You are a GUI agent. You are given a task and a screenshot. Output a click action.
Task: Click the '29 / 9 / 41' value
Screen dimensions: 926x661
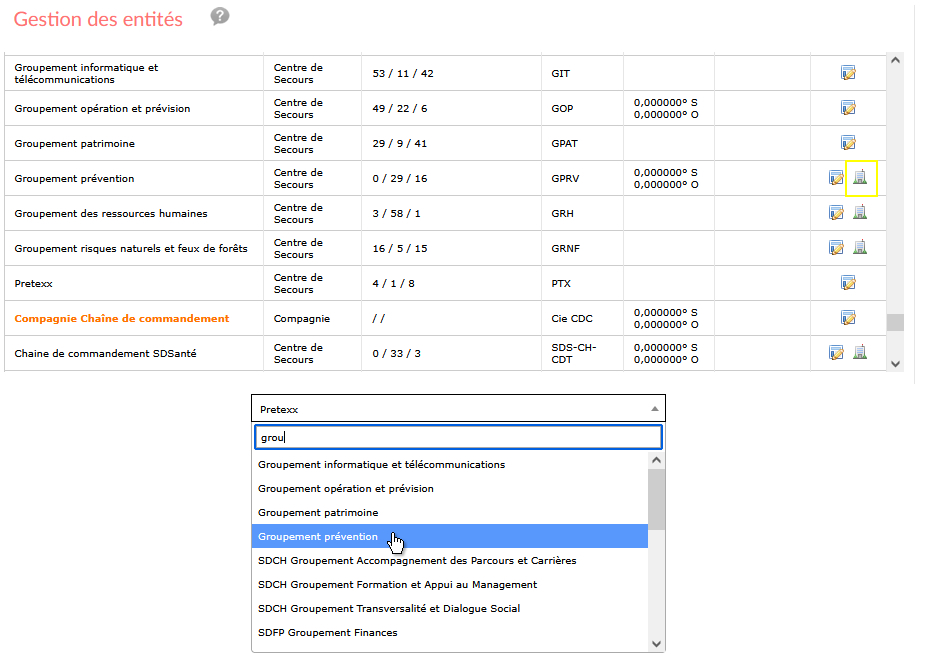[400, 144]
